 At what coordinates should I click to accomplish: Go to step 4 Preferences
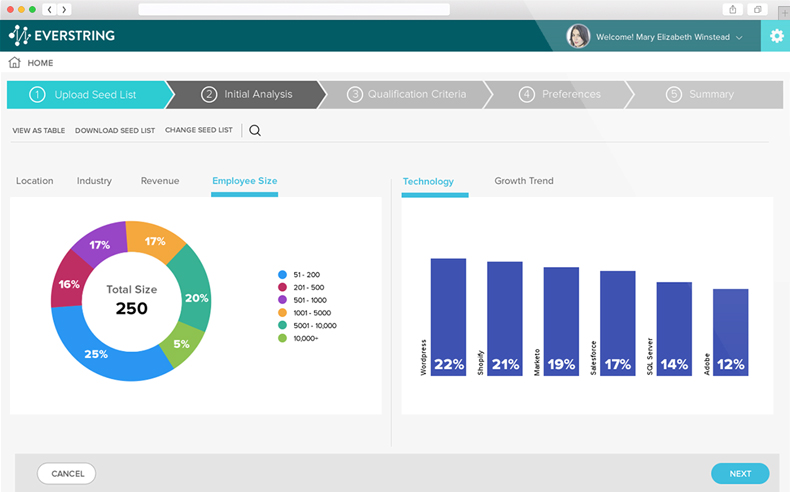(x=559, y=95)
